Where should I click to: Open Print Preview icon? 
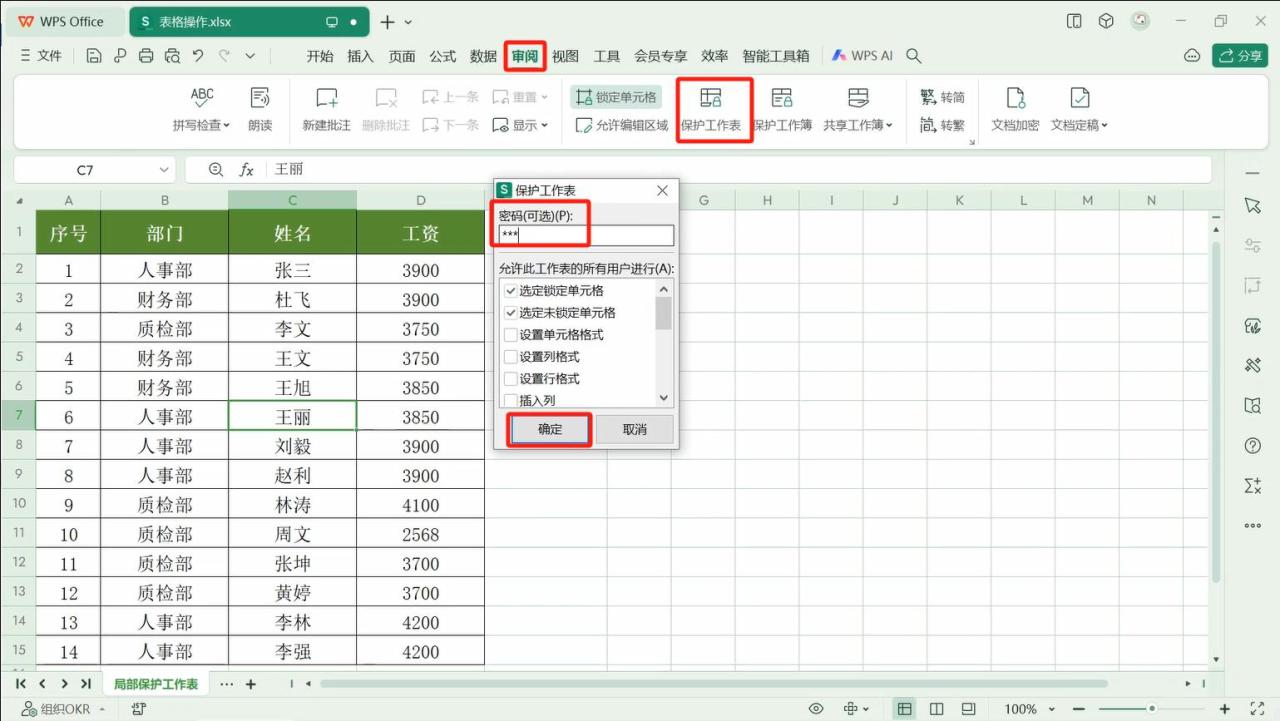pyautogui.click(x=172, y=56)
